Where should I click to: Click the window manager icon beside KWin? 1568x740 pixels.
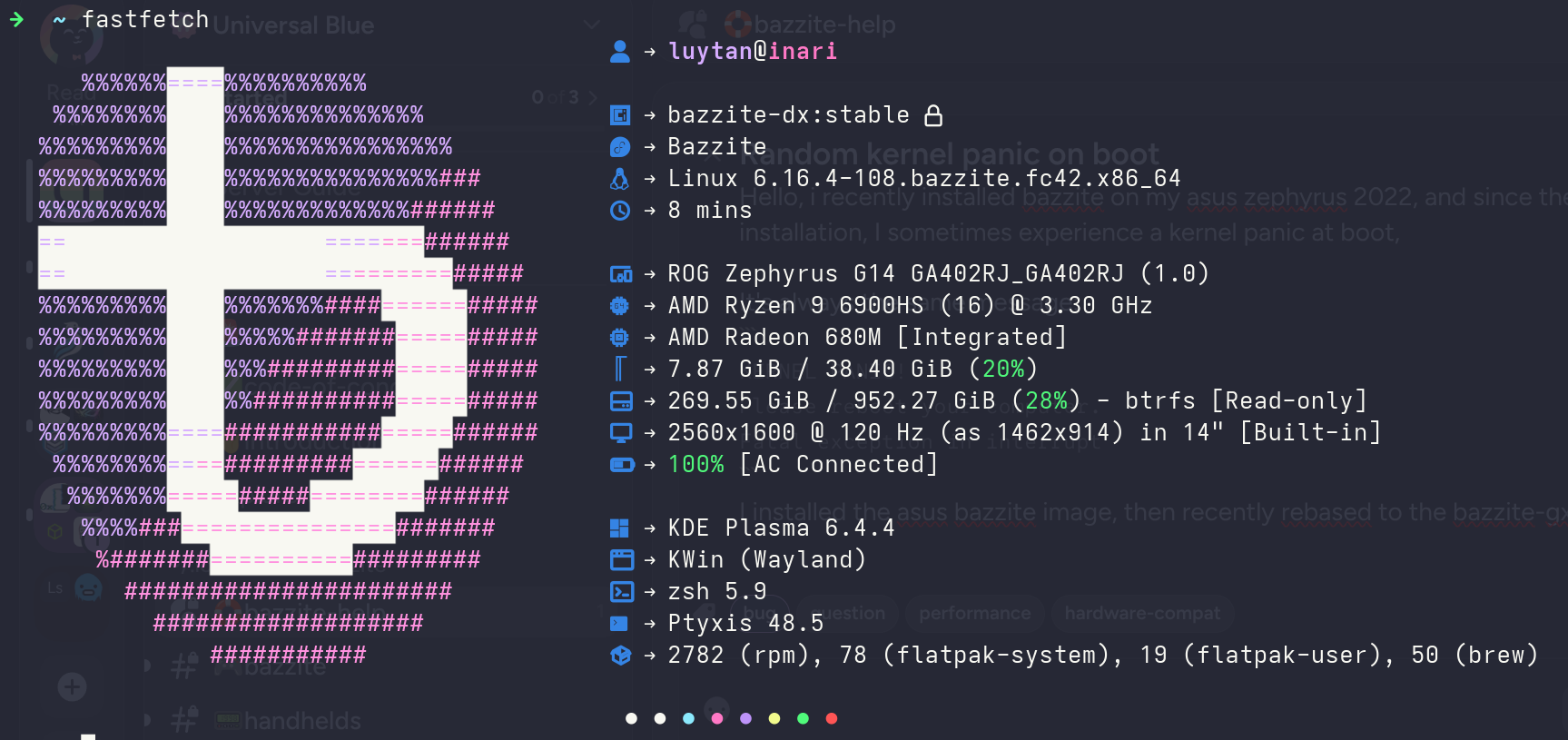[622, 559]
